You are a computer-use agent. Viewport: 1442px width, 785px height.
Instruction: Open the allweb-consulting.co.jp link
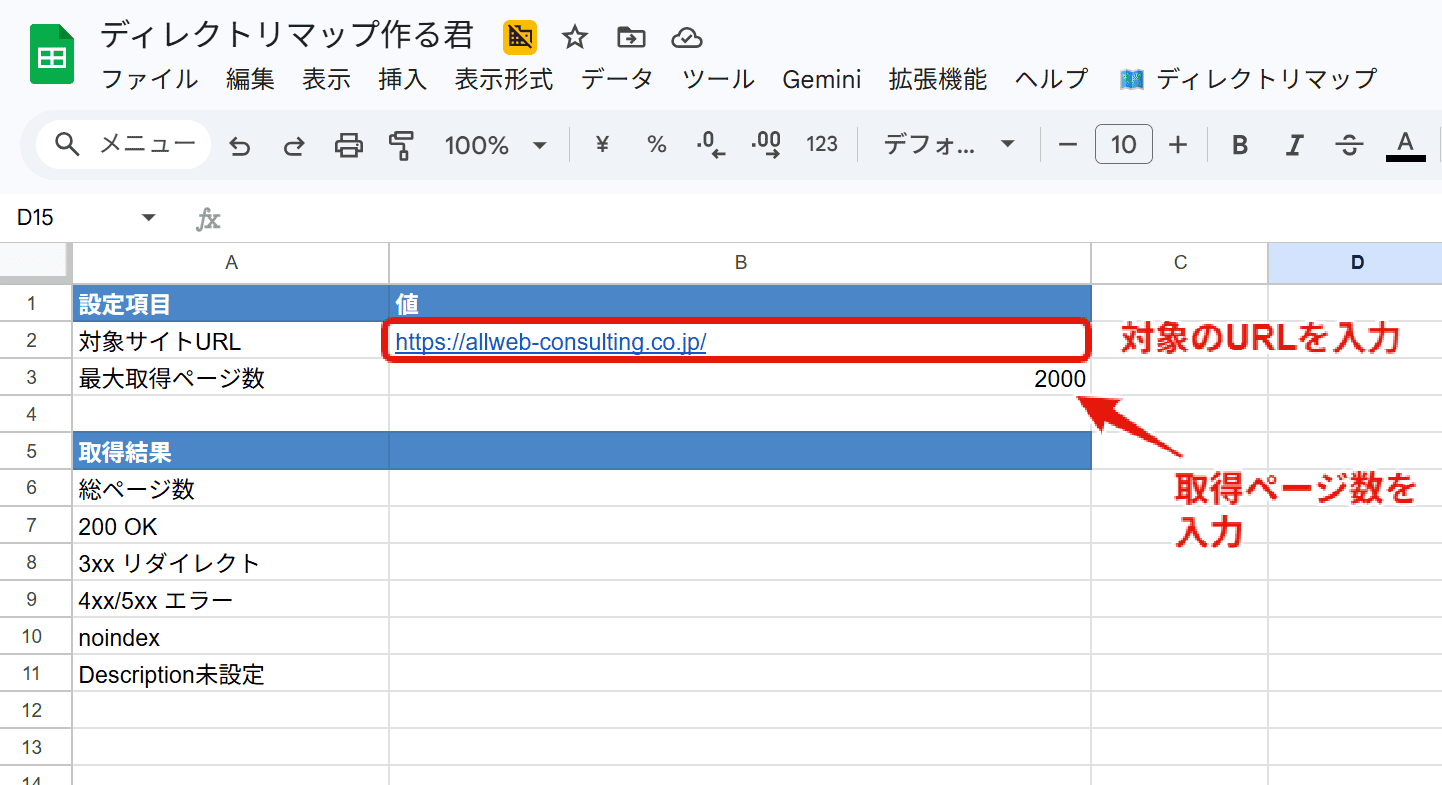coord(550,342)
